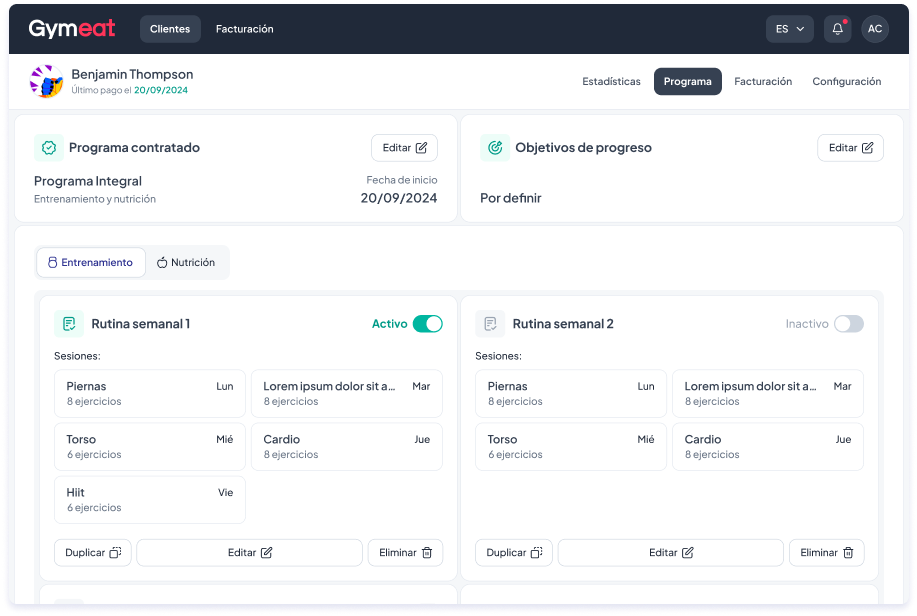This screenshot has width=917, height=616.
Task: Click the AC user avatar
Action: click(x=875, y=29)
